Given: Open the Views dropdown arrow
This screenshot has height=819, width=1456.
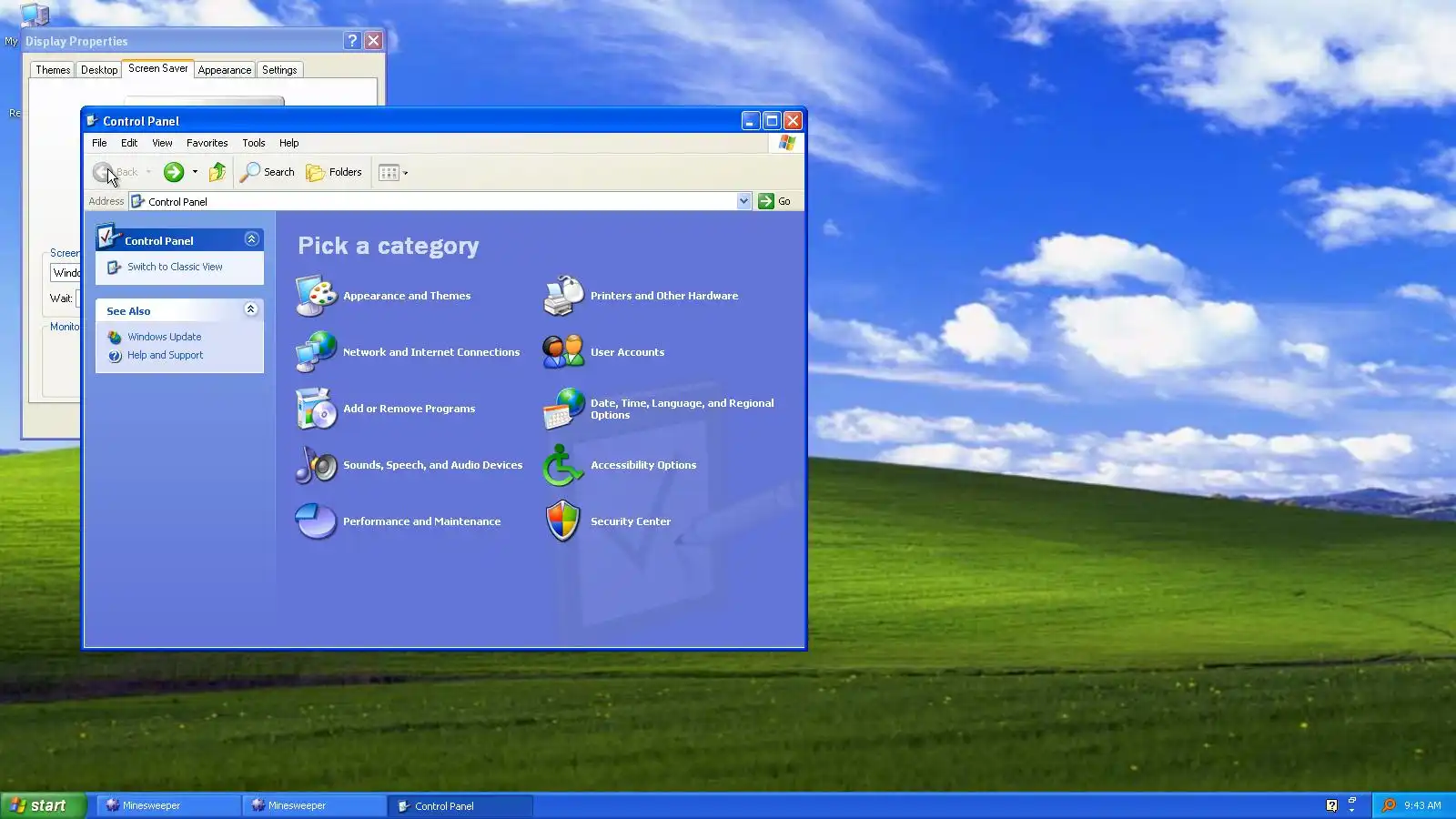Looking at the screenshot, I should point(406,173).
